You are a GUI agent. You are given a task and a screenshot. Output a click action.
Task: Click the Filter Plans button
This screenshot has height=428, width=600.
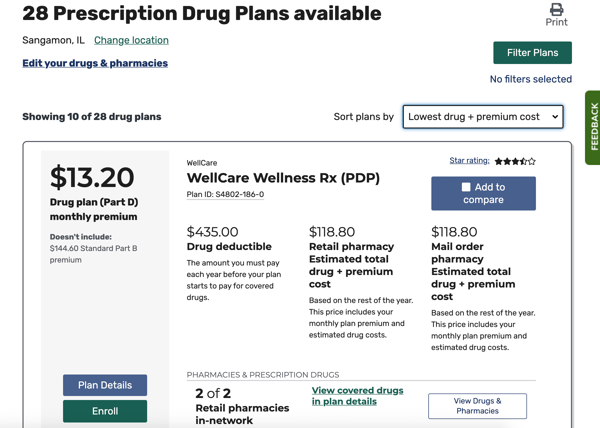tap(532, 53)
